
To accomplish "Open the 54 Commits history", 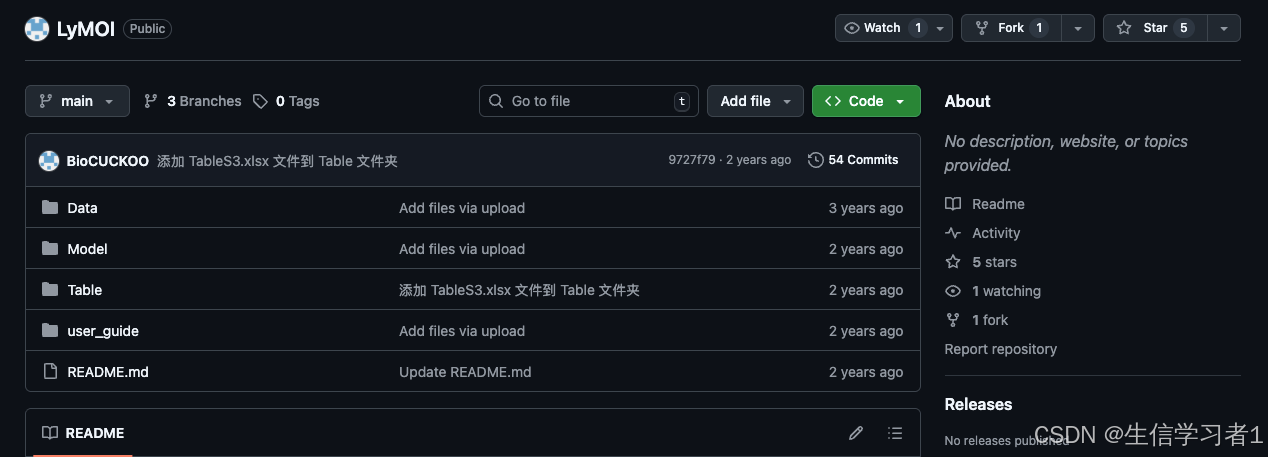I will tap(853, 160).
